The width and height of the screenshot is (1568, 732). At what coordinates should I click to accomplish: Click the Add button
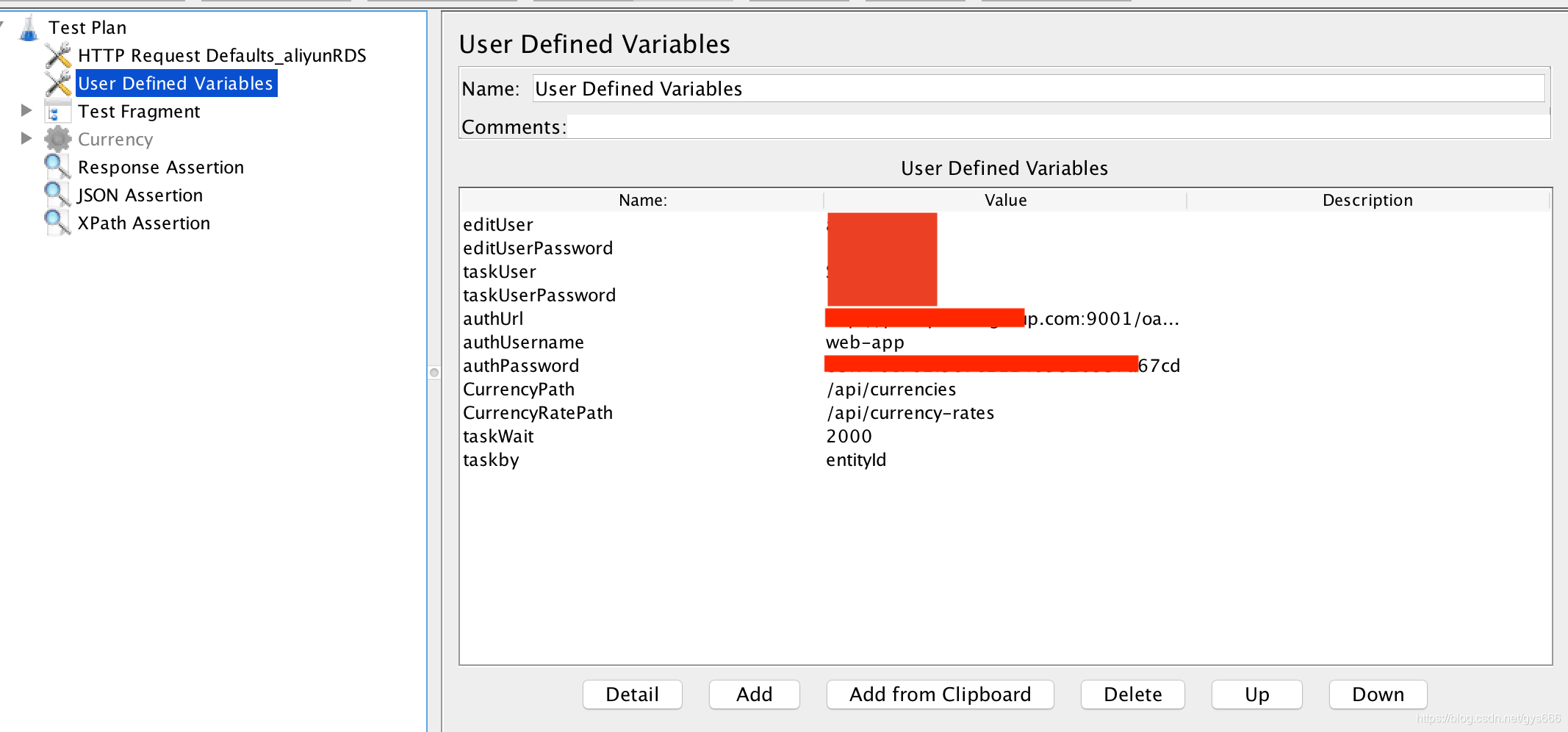pyautogui.click(x=755, y=695)
